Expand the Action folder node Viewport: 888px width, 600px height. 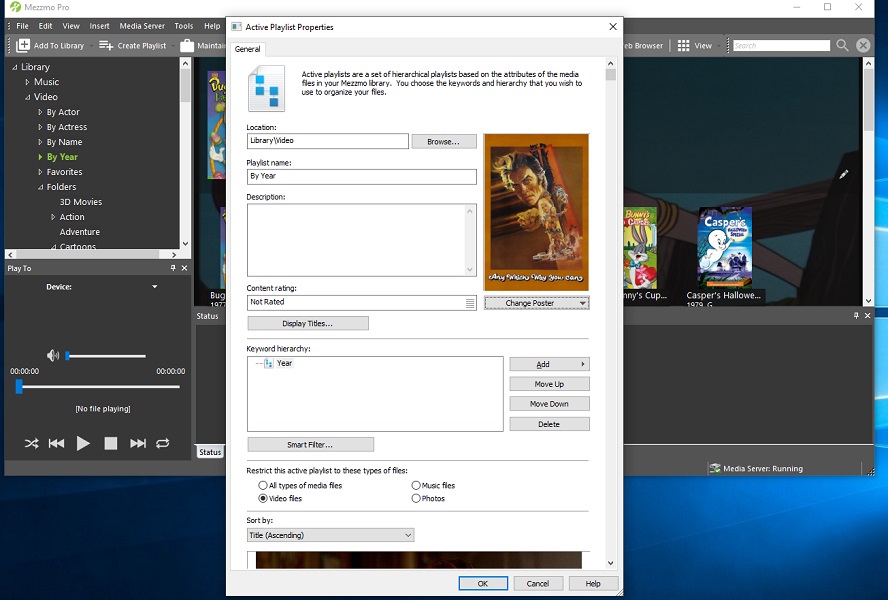53,217
